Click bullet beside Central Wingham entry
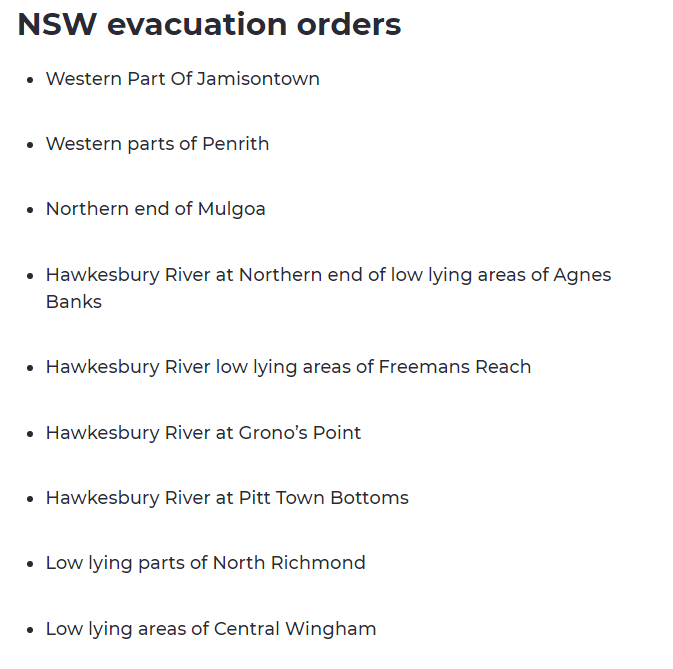The width and height of the screenshot is (673, 669). [x=30, y=630]
